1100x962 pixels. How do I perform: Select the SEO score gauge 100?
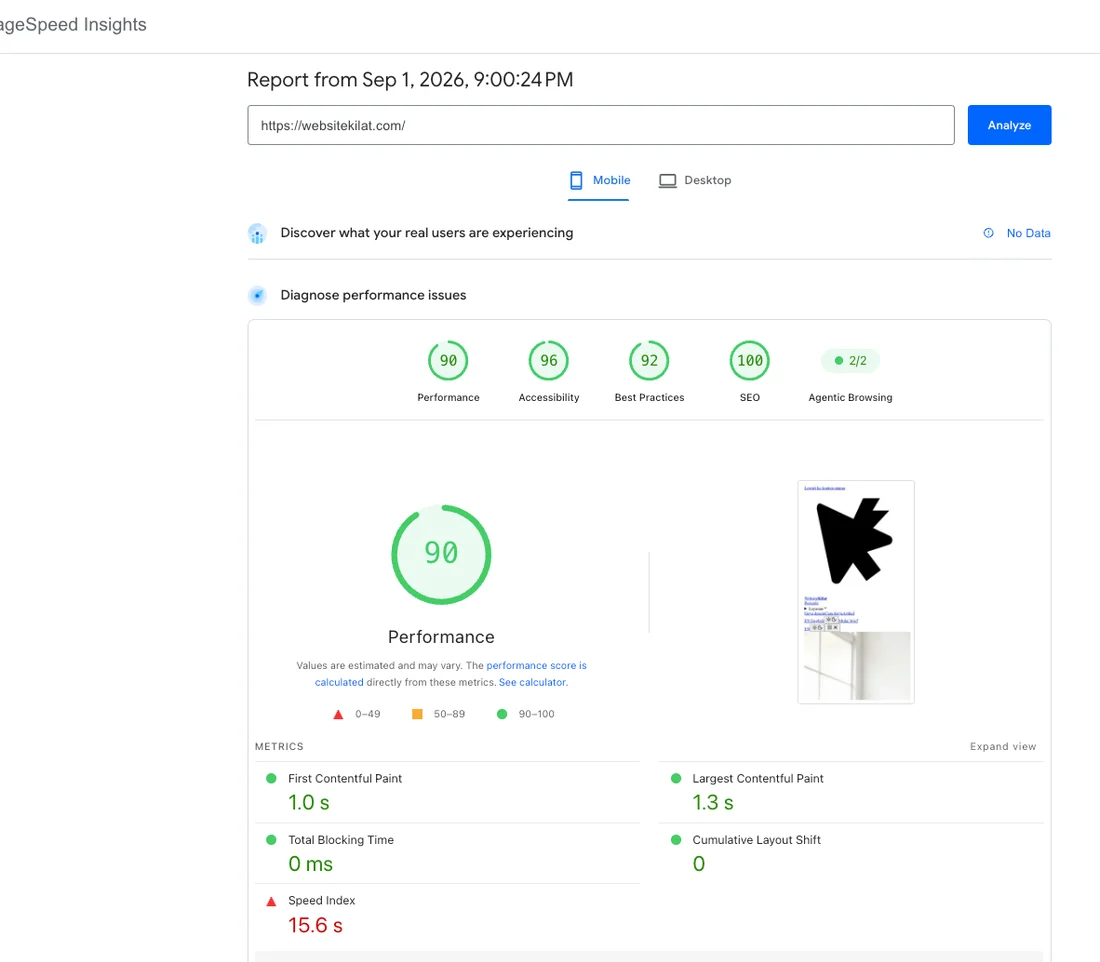[749, 361]
